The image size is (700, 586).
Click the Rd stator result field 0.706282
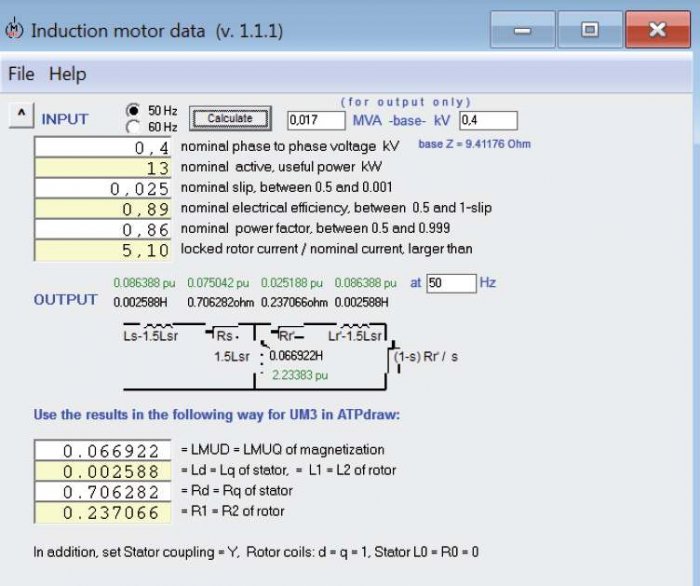(103, 491)
